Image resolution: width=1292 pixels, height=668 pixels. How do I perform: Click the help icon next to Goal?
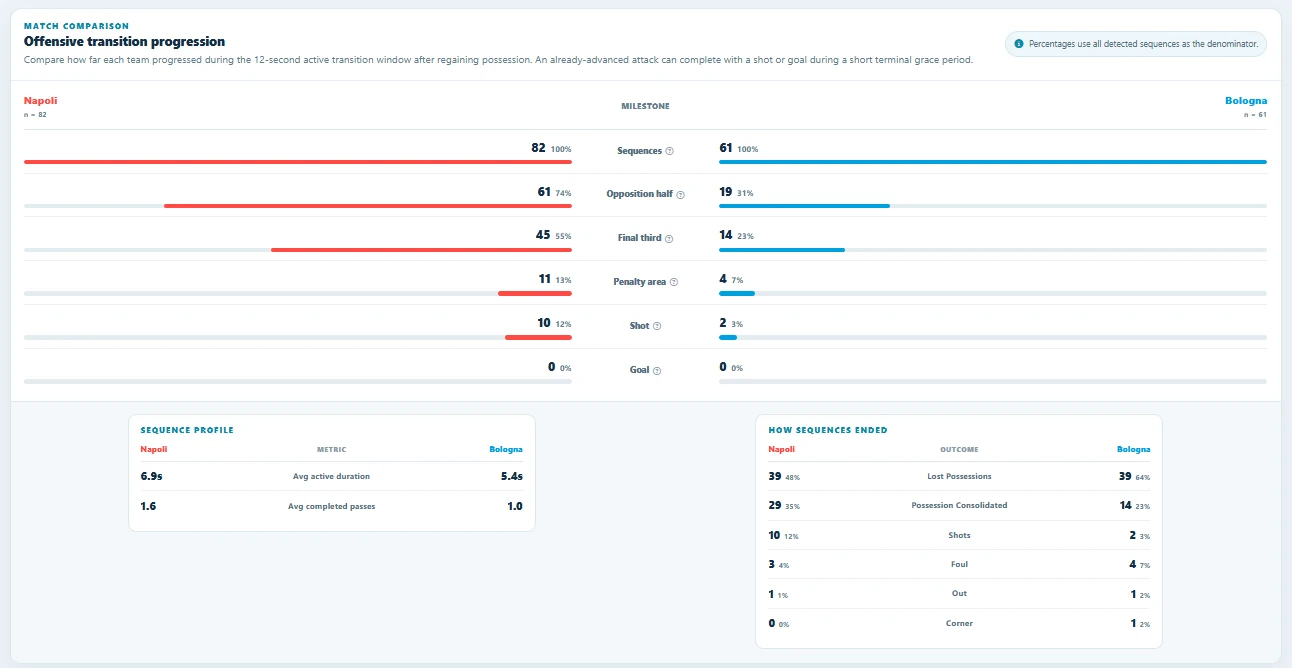[658, 370]
